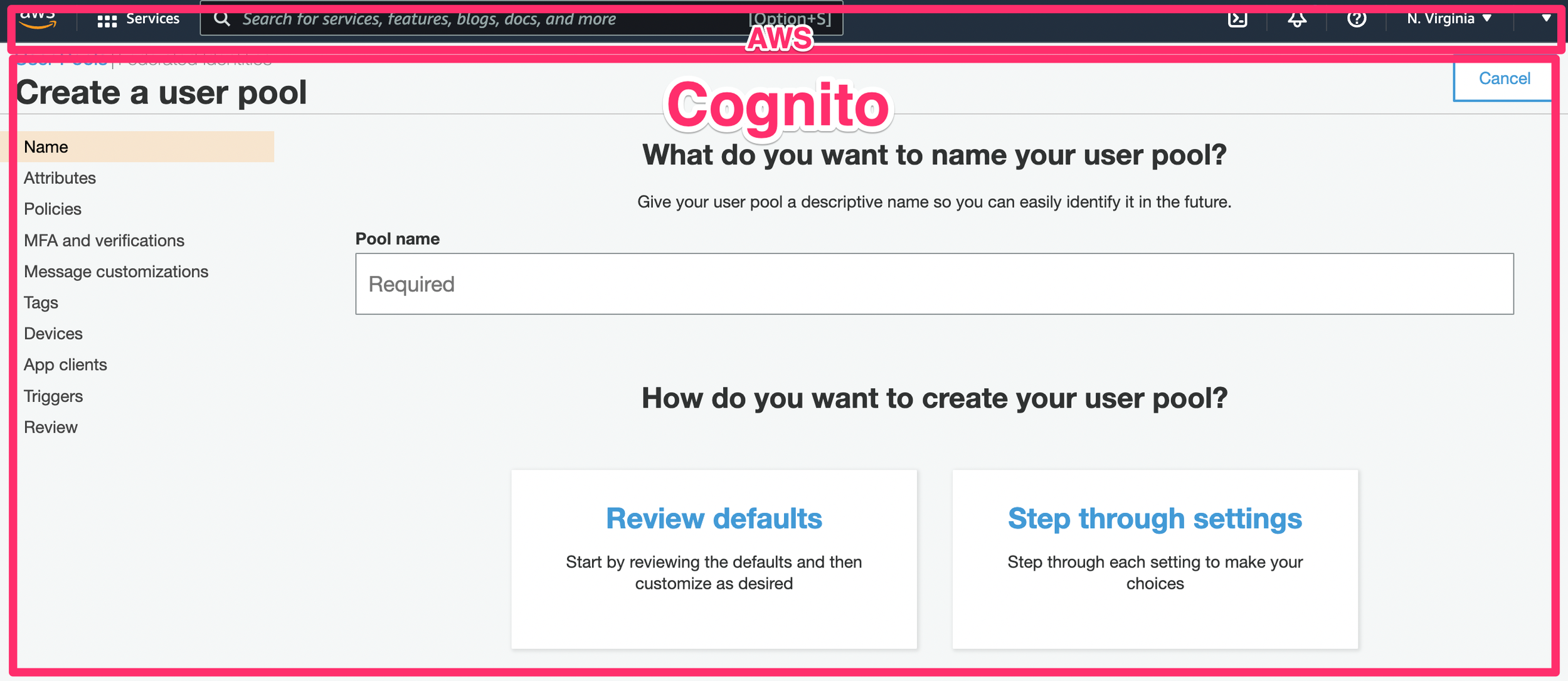Image resolution: width=1568 pixels, height=681 pixels.
Task: Open the CloudShell terminal icon
Action: pyautogui.click(x=1237, y=19)
